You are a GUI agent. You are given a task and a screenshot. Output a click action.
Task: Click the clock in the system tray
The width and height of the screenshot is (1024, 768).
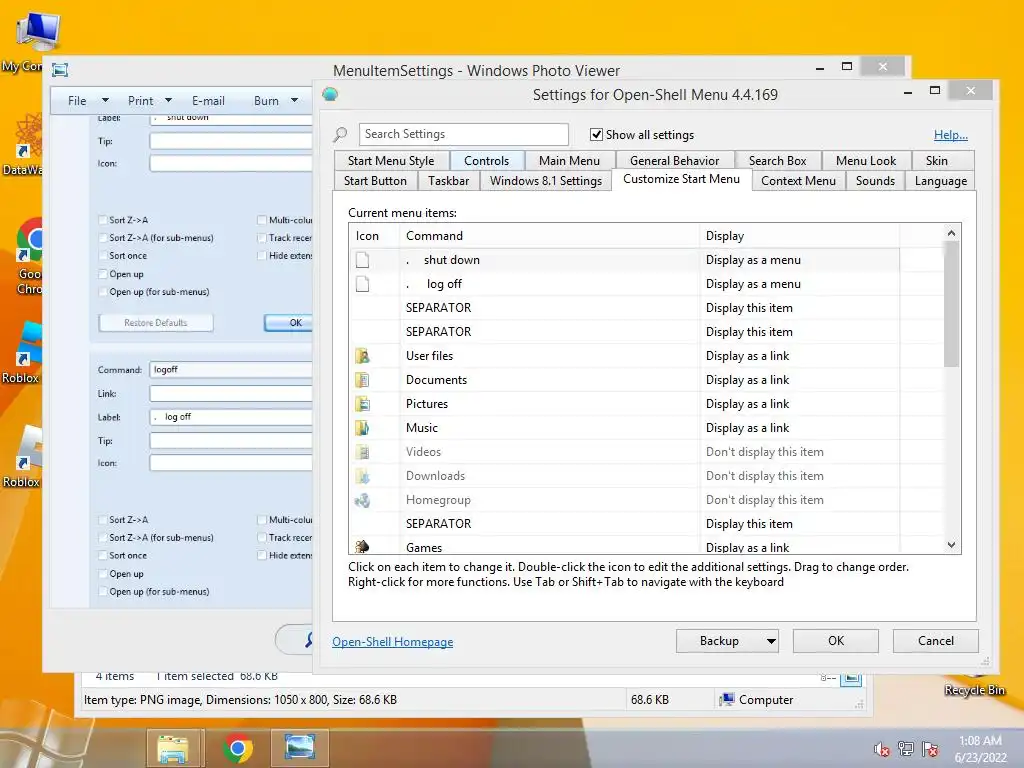(x=981, y=749)
